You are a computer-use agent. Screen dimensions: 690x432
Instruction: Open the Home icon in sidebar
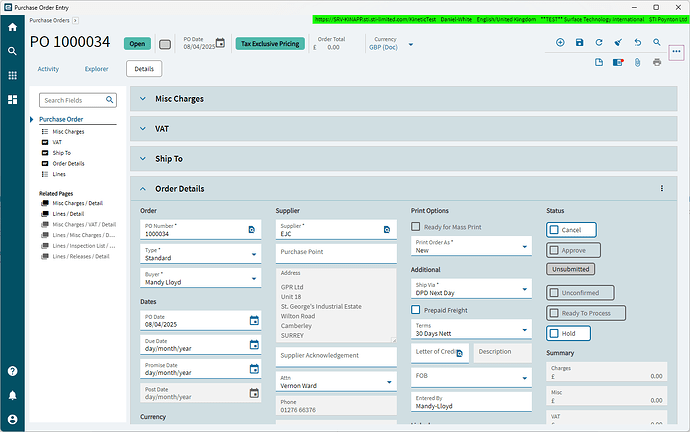12,27
